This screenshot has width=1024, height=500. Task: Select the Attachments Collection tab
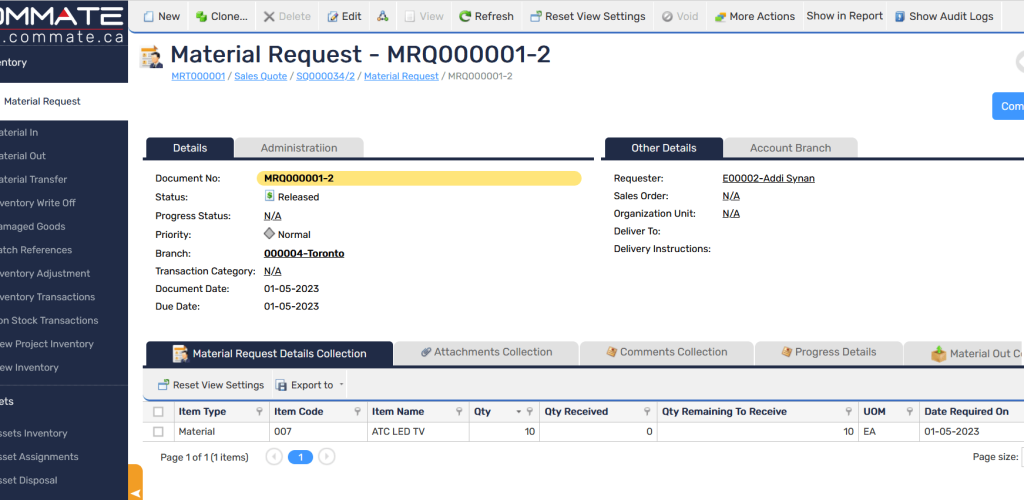[486, 353]
